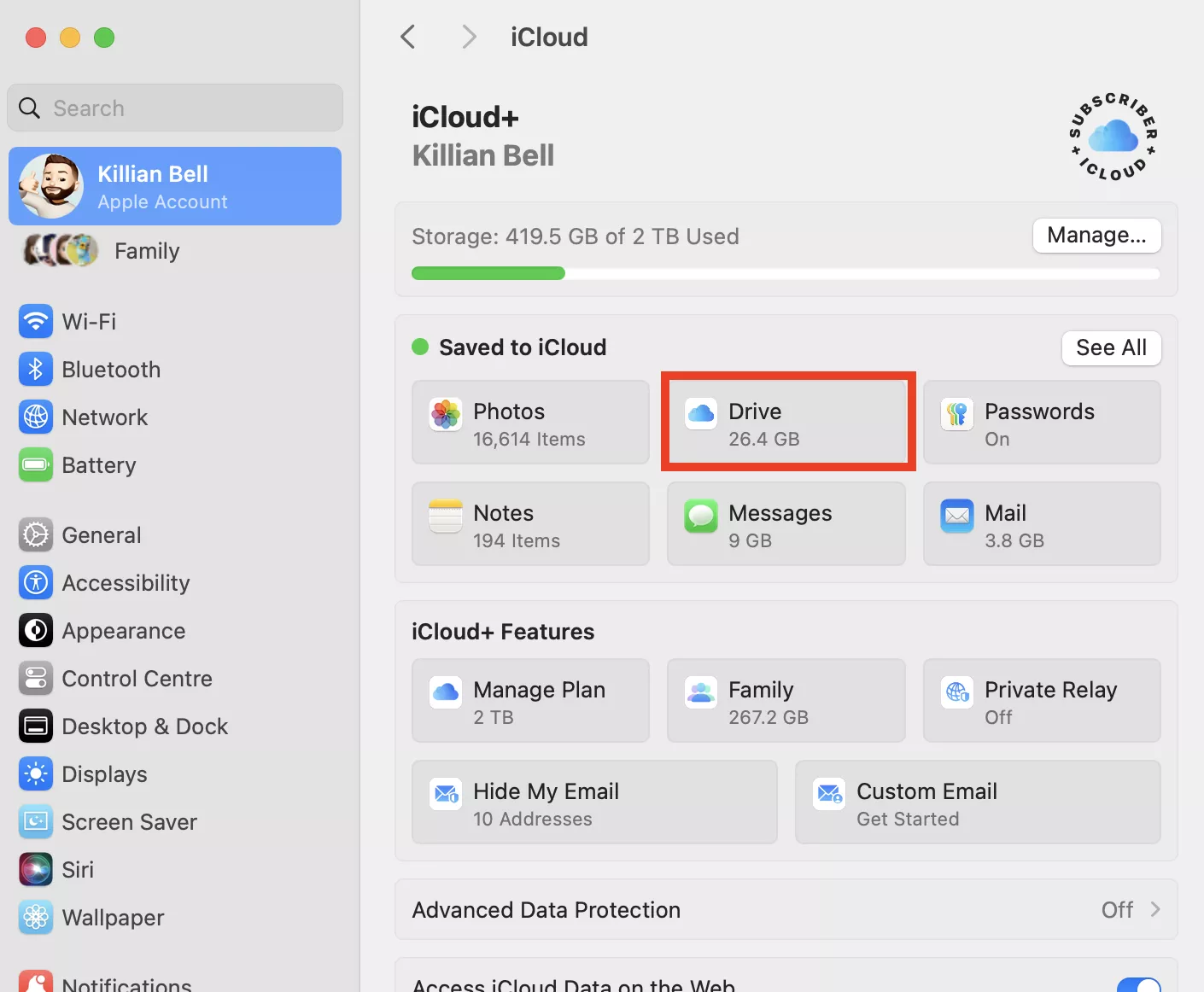Open Desktop & Dock settings

[144, 726]
